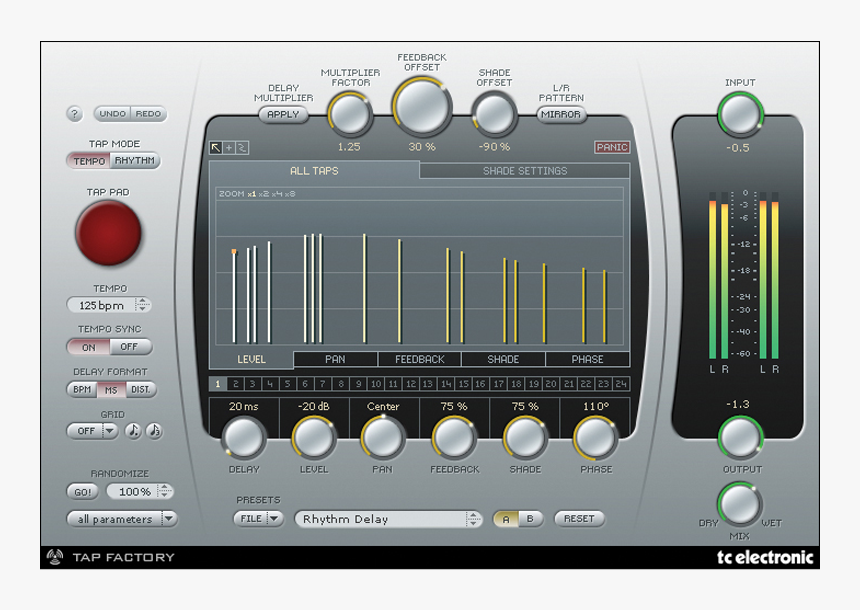This screenshot has height=610, width=860.
Task: Click the first tap bar with orange handle
Action: click(x=234, y=296)
